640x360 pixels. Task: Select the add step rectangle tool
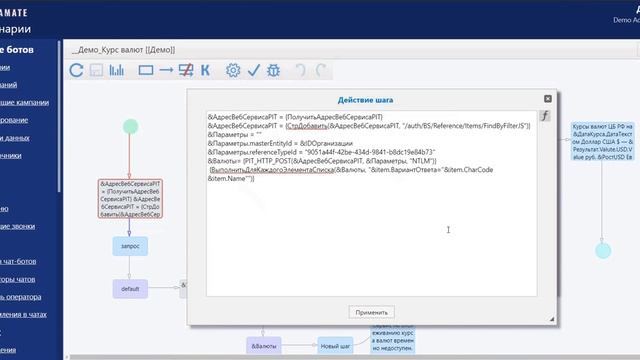pyautogui.click(x=146, y=70)
